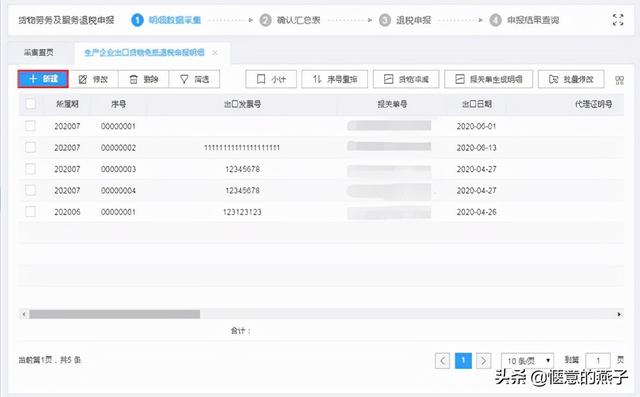
Task: Close the 生产企业出口货物免抵退税申报明细 tab
Action: click(215, 52)
